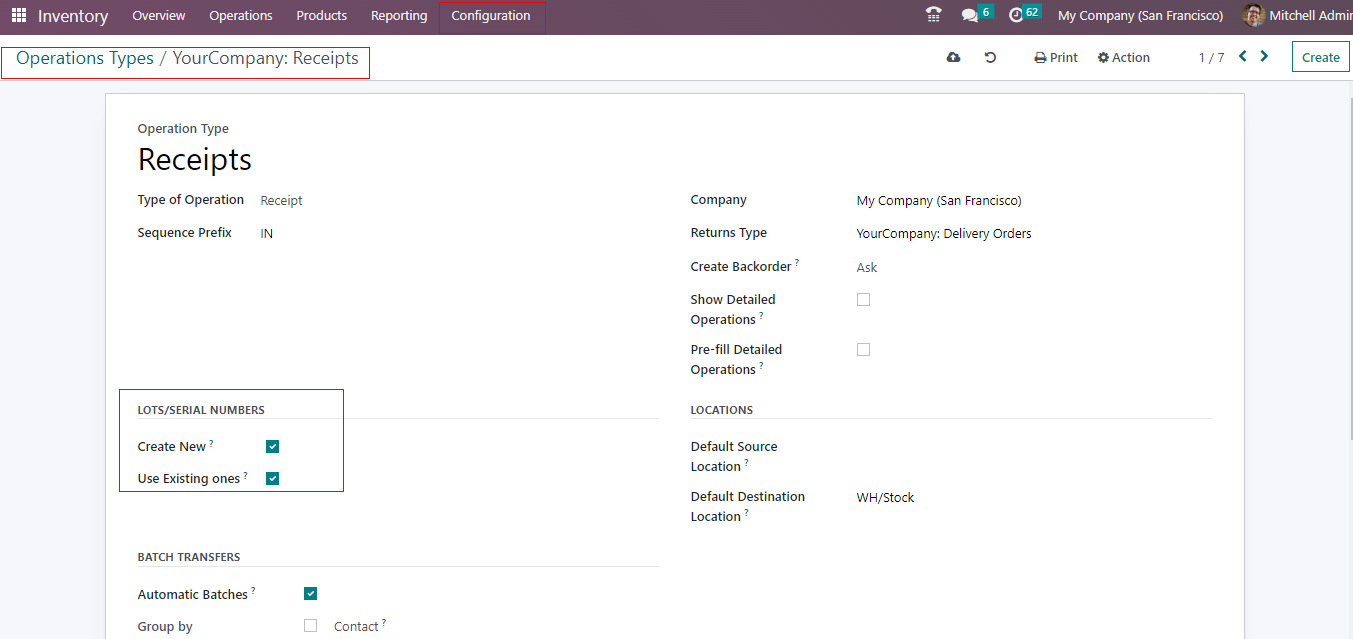1353x639 pixels.
Task: Go to next record arrow
Action: point(1264,57)
